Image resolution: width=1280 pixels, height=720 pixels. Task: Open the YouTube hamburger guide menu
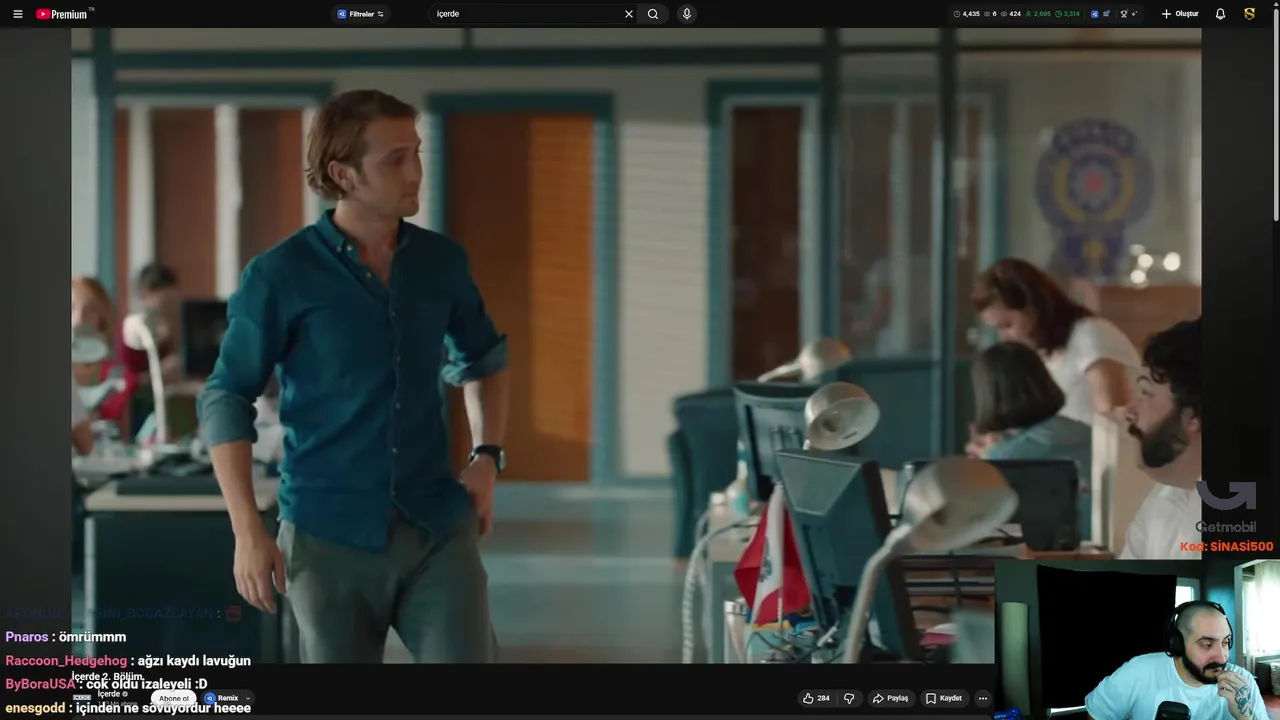point(17,14)
